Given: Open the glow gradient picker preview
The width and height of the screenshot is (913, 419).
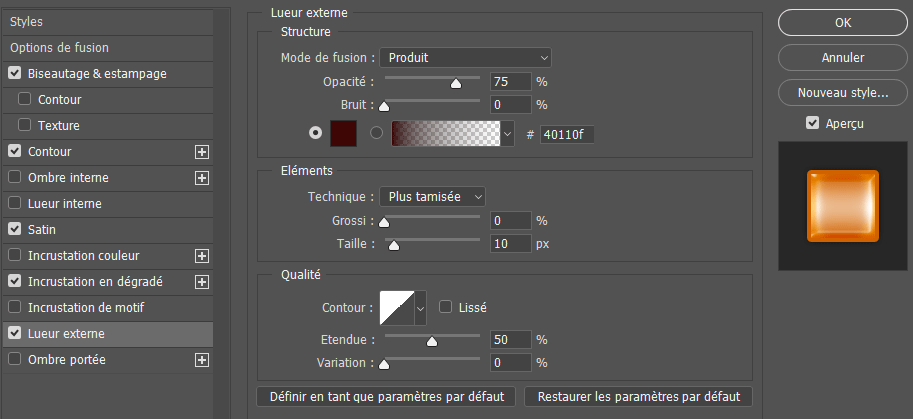Looking at the screenshot, I should tap(445, 134).
